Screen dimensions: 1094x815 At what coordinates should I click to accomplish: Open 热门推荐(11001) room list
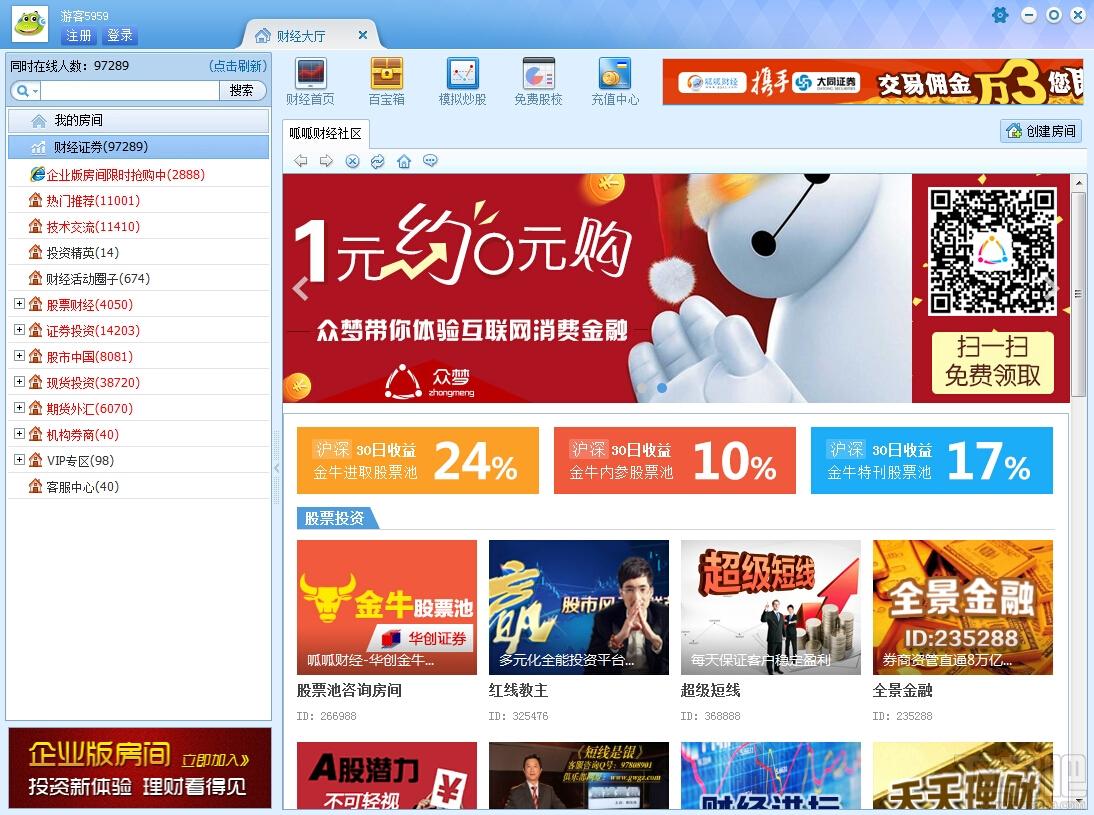138,201
